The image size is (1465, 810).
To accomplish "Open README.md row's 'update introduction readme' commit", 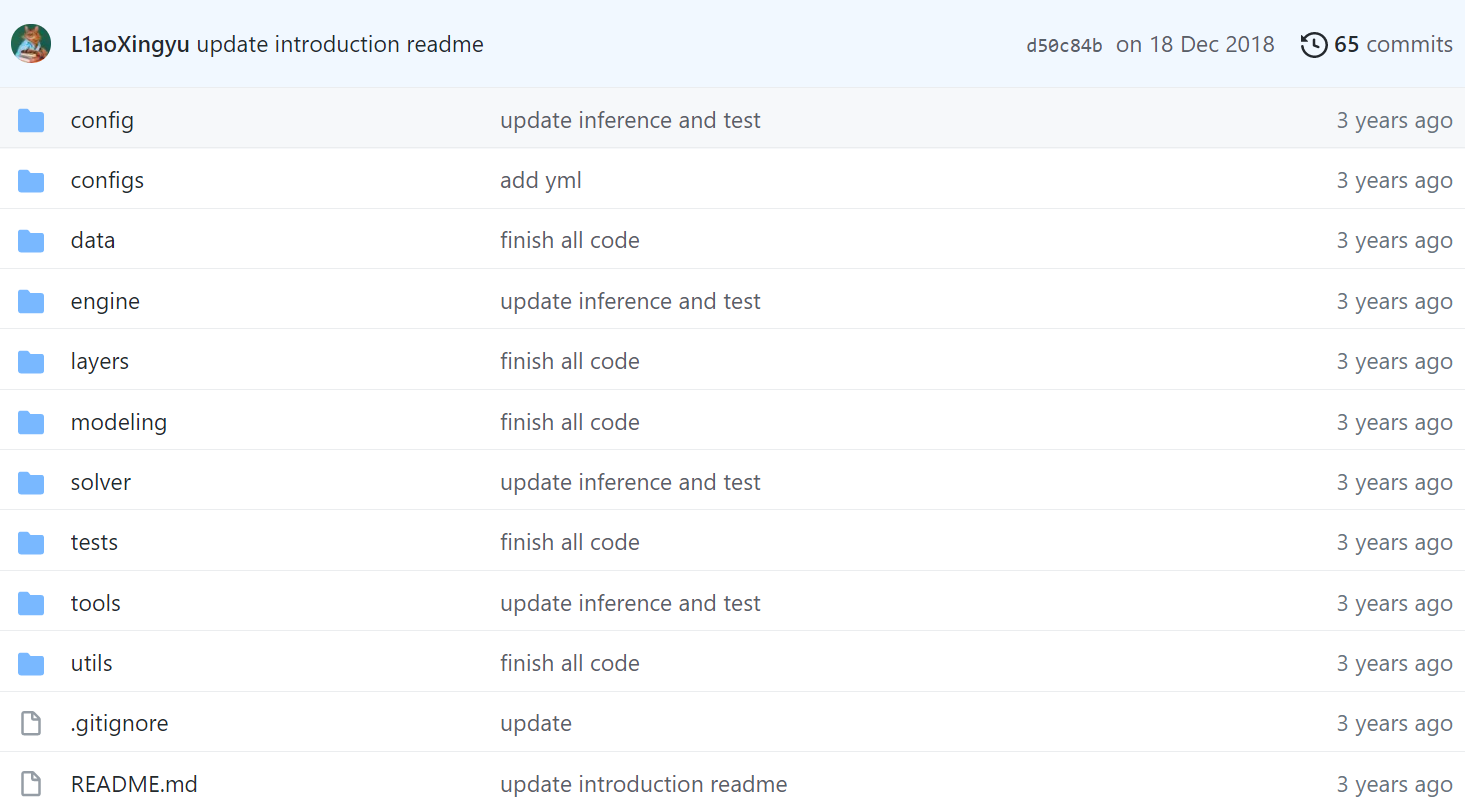I will click(x=644, y=784).
